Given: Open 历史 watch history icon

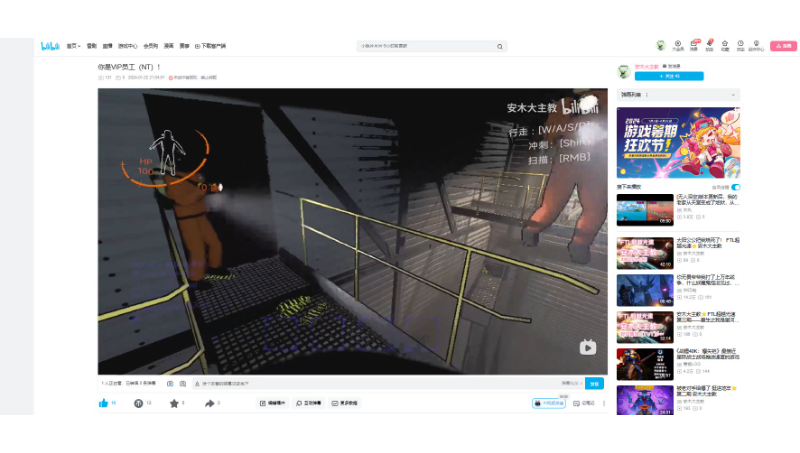Looking at the screenshot, I should (740, 45).
